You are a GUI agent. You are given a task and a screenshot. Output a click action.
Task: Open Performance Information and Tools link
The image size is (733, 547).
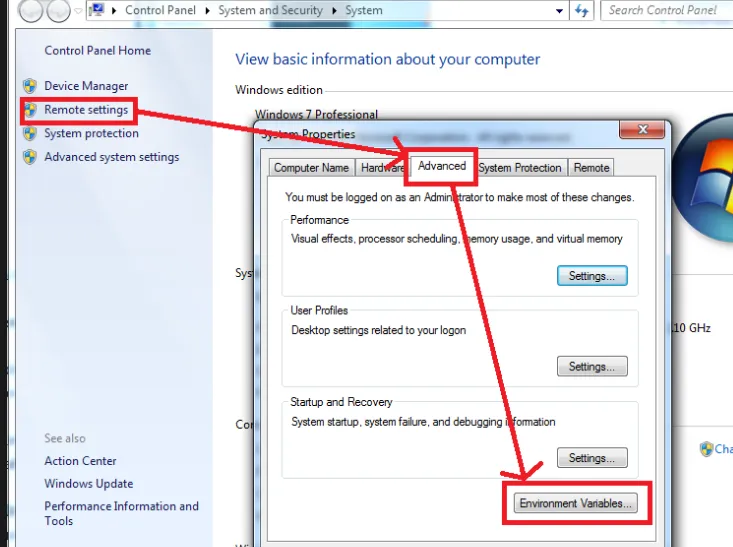pos(122,513)
